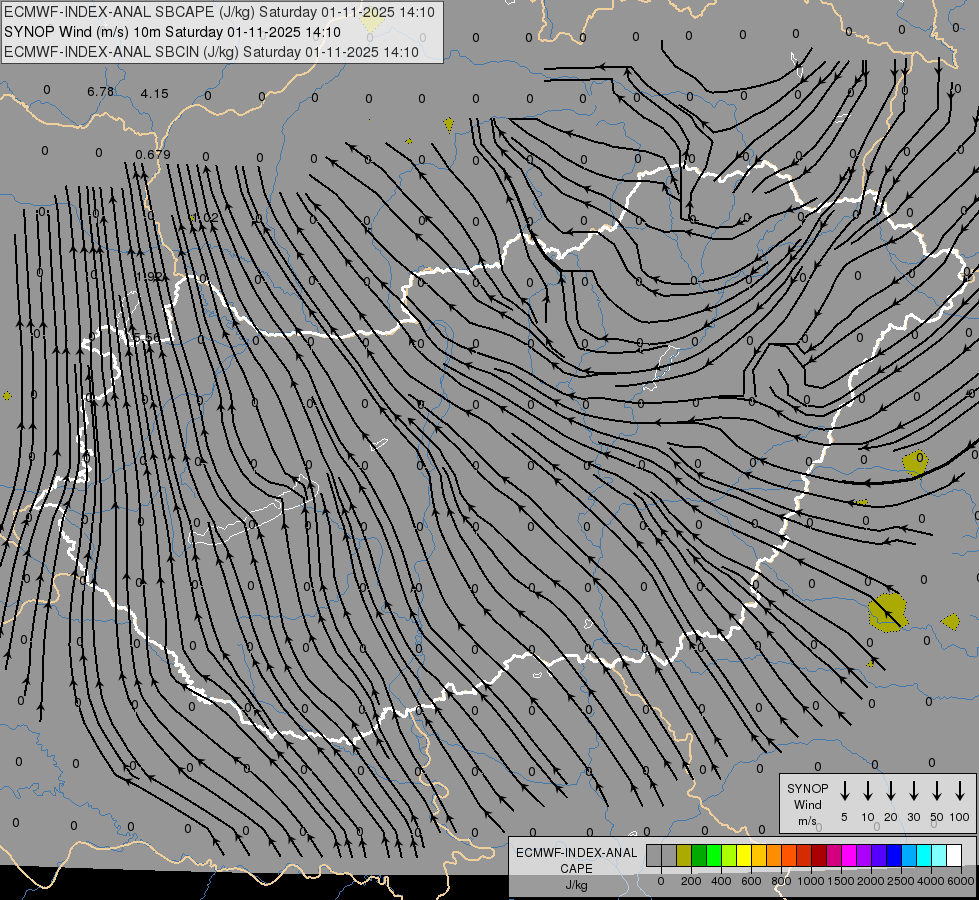Click the SBCIN layer title line
The height and width of the screenshot is (900, 979).
pos(211,51)
